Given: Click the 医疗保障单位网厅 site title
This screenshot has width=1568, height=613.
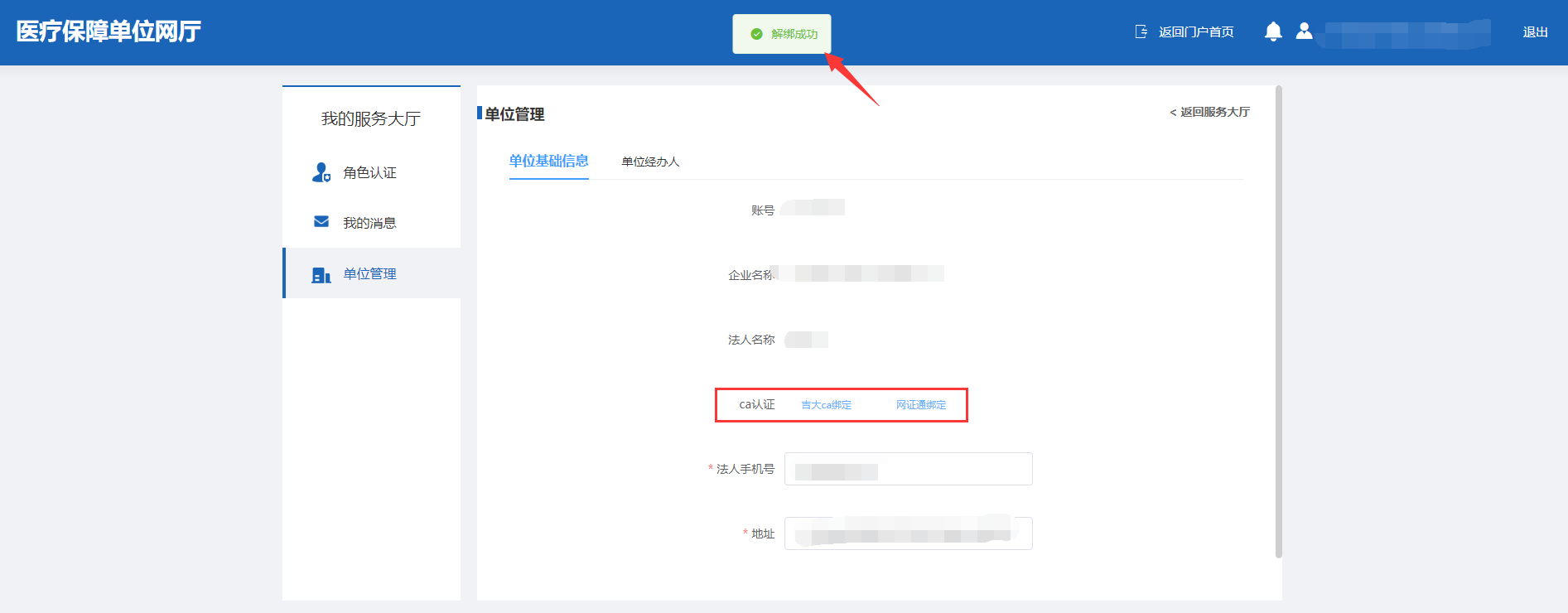Looking at the screenshot, I should tap(109, 31).
